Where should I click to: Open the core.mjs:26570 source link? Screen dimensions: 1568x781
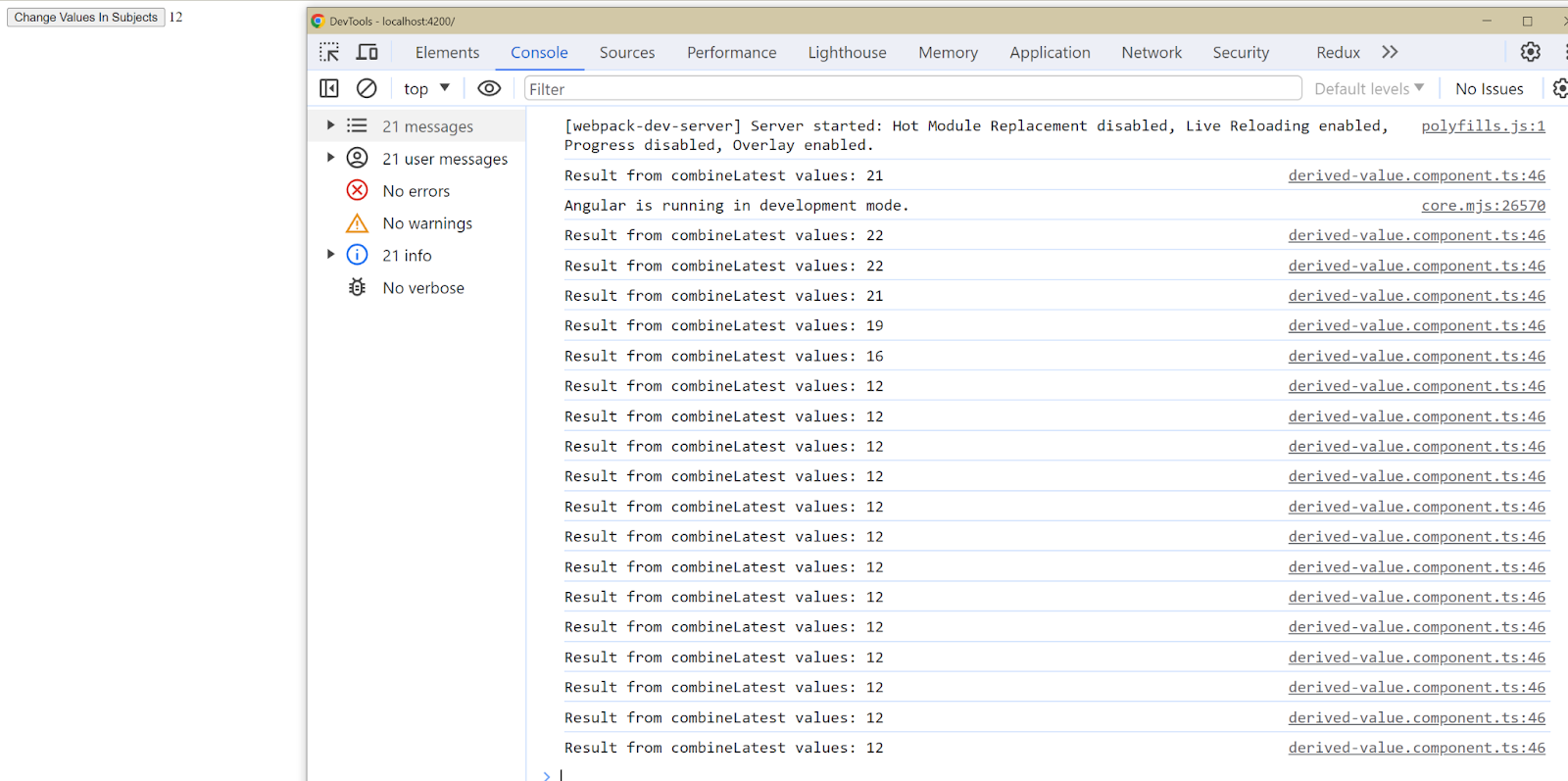click(1483, 205)
